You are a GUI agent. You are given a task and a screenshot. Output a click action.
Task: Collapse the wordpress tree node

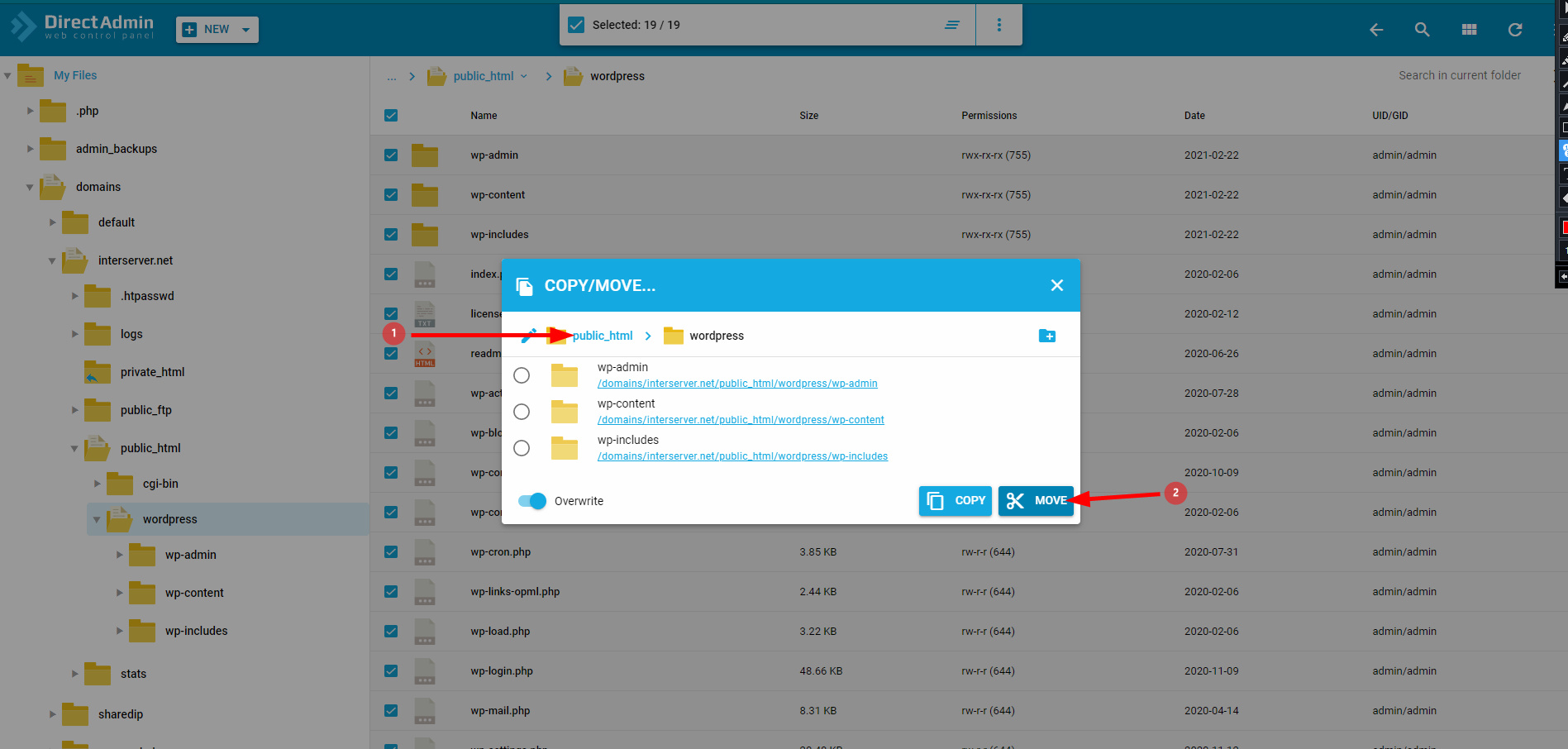pyautogui.click(x=97, y=519)
